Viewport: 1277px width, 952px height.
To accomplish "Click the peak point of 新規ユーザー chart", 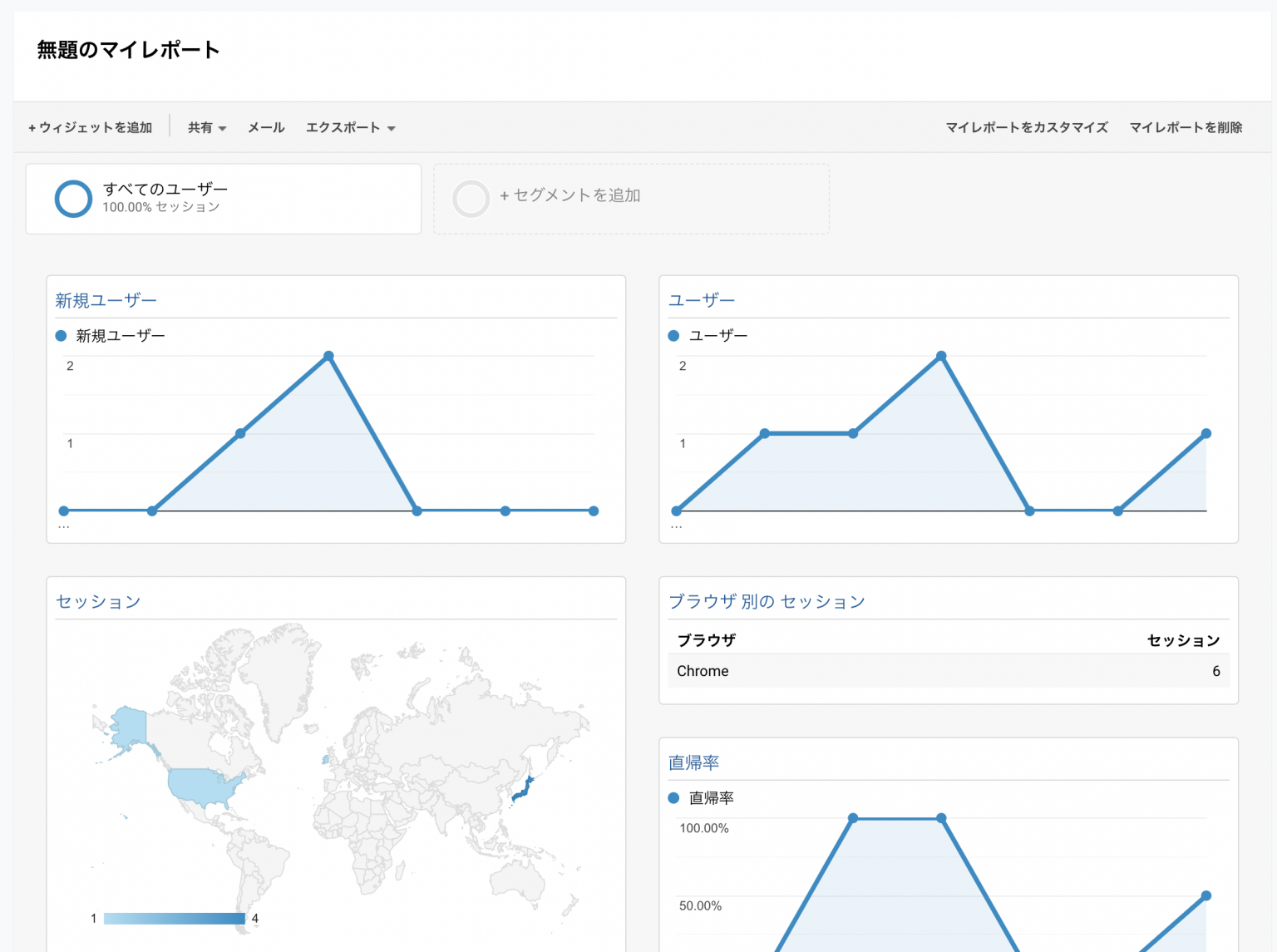I will (x=328, y=356).
